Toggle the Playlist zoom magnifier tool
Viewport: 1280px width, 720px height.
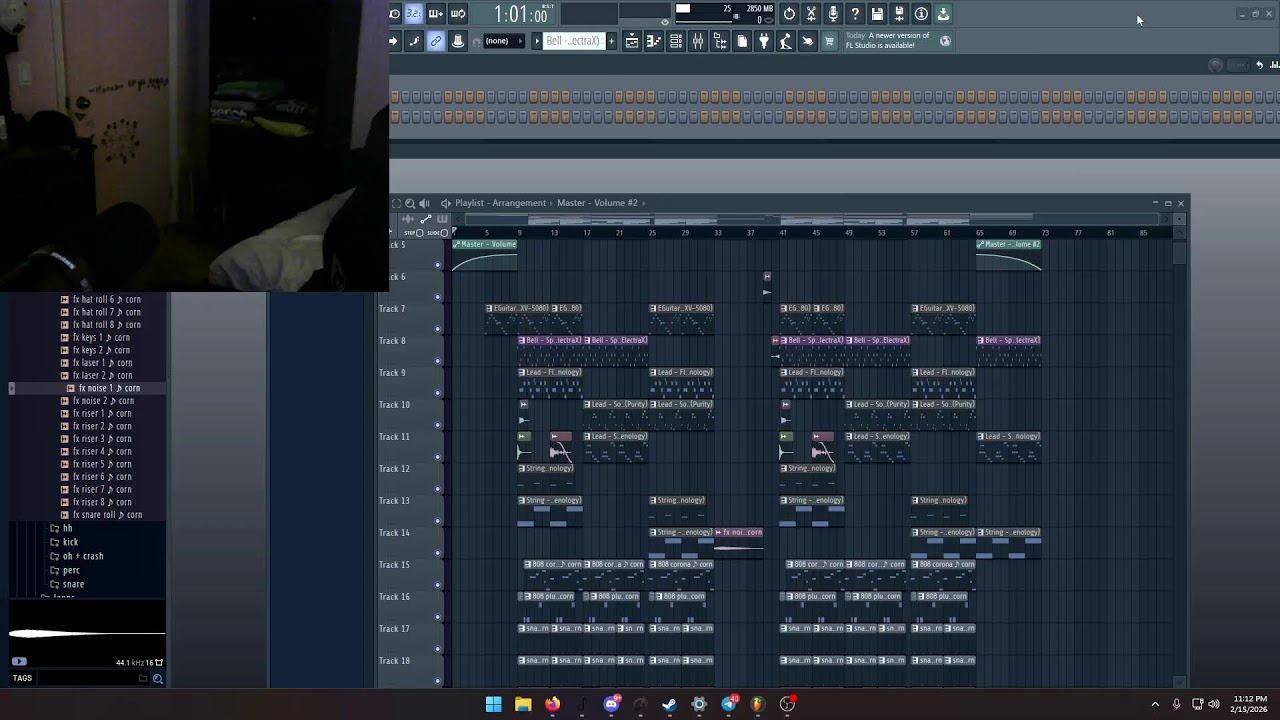(x=410, y=203)
